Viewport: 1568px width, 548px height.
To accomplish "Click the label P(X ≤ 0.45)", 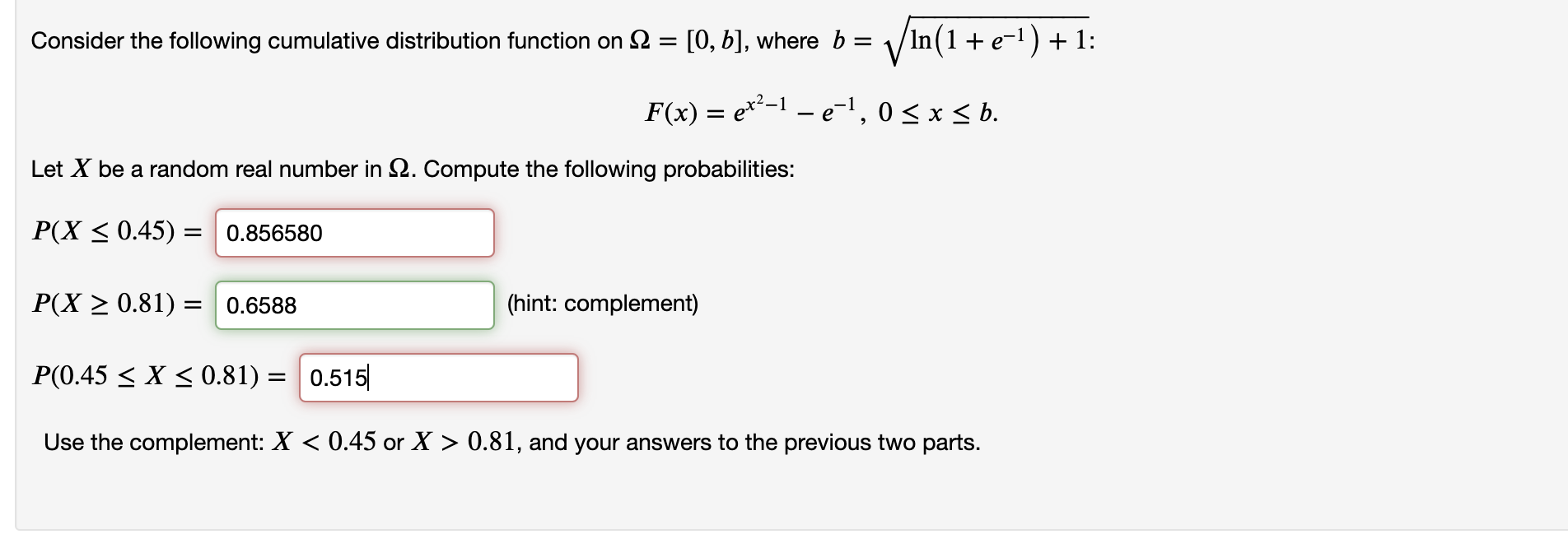I will point(115,232).
